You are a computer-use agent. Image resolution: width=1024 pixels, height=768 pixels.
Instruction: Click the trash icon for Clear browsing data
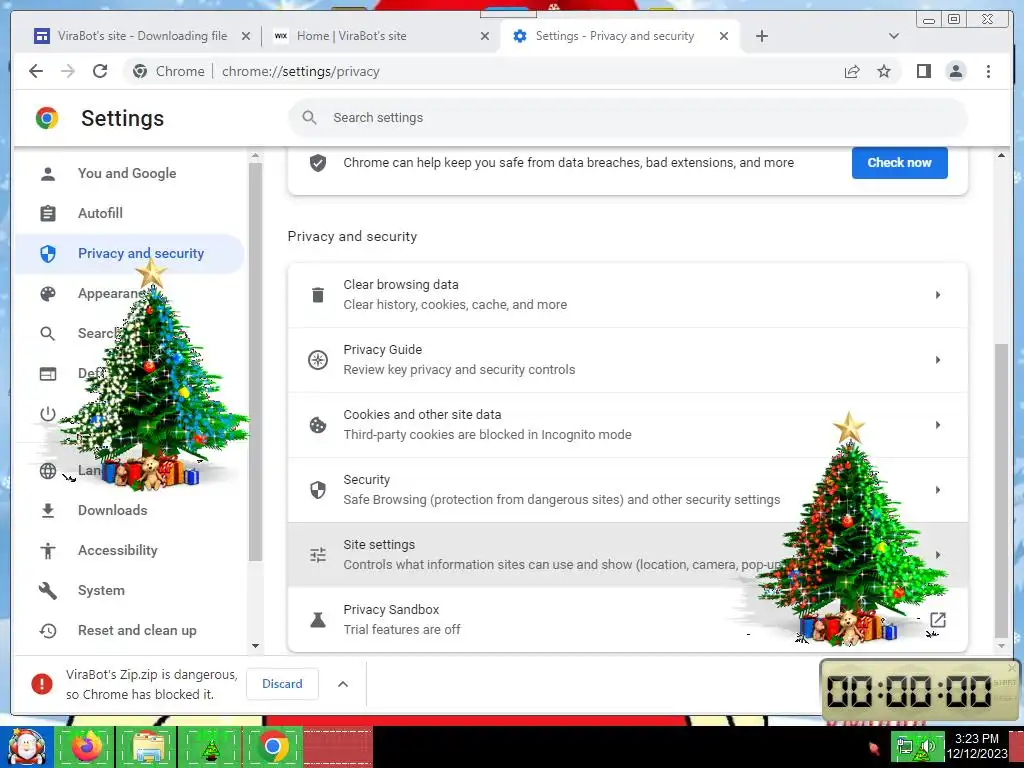coord(318,295)
